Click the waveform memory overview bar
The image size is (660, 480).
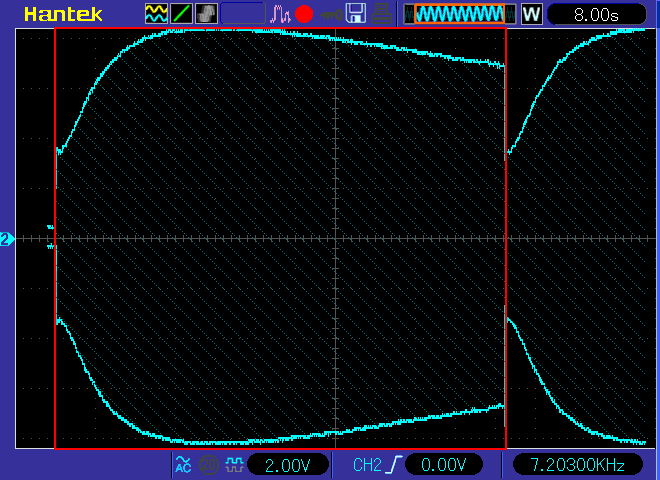[x=460, y=14]
